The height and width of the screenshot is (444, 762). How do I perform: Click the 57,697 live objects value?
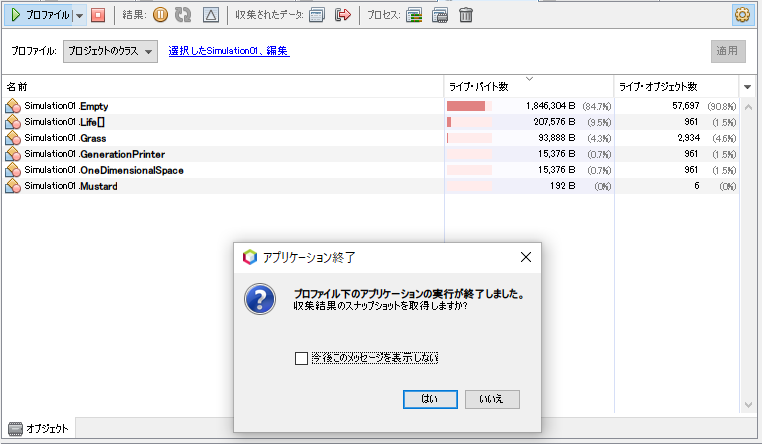pos(686,106)
